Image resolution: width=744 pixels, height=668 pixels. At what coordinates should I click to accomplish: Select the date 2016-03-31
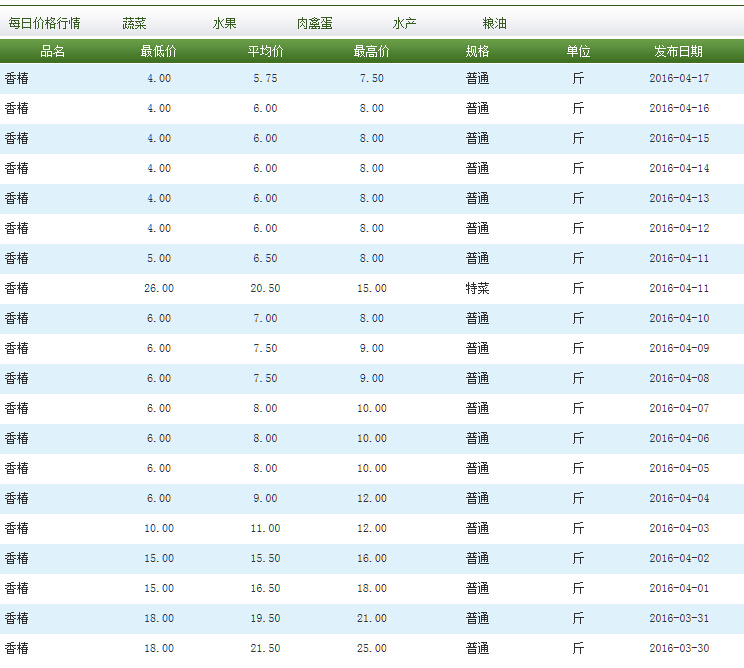679,618
